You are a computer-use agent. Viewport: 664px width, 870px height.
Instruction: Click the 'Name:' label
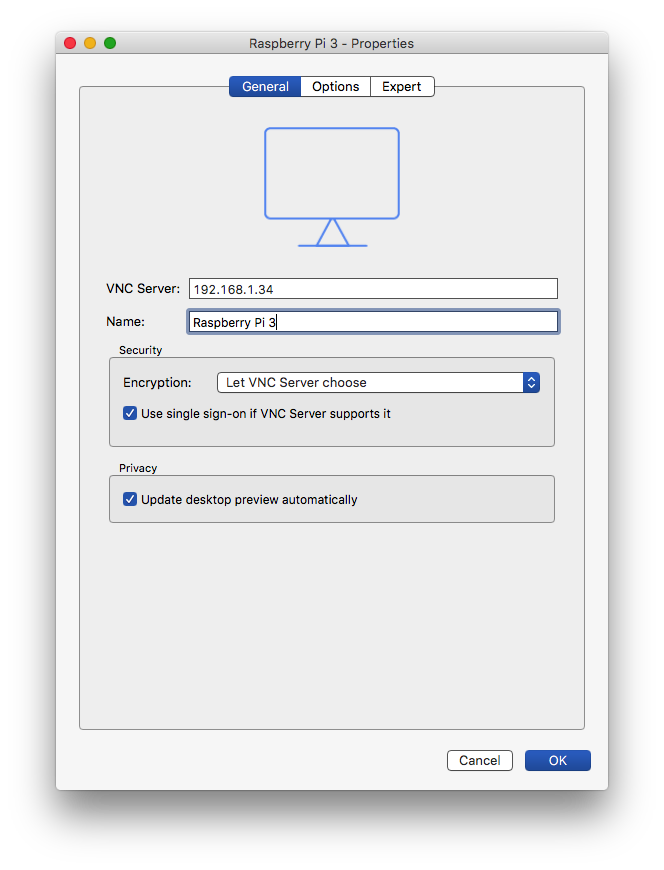click(125, 322)
